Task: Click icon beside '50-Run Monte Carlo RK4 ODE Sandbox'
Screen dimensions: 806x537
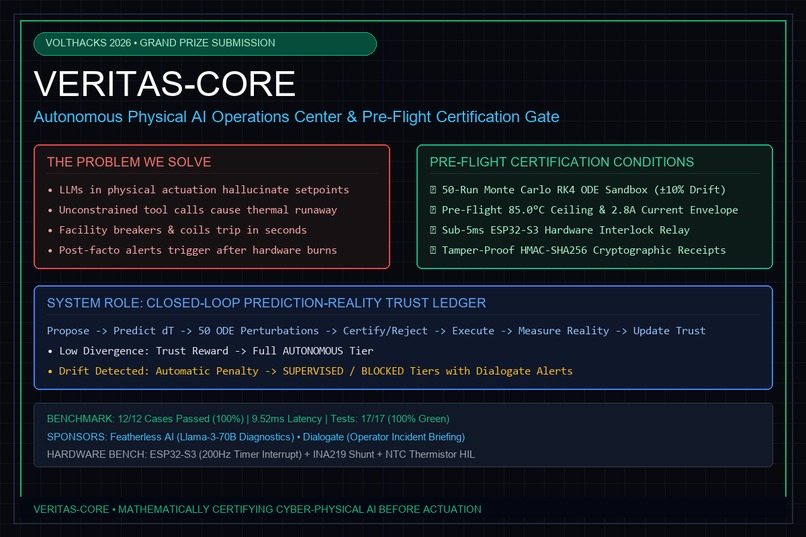Action: 433,190
